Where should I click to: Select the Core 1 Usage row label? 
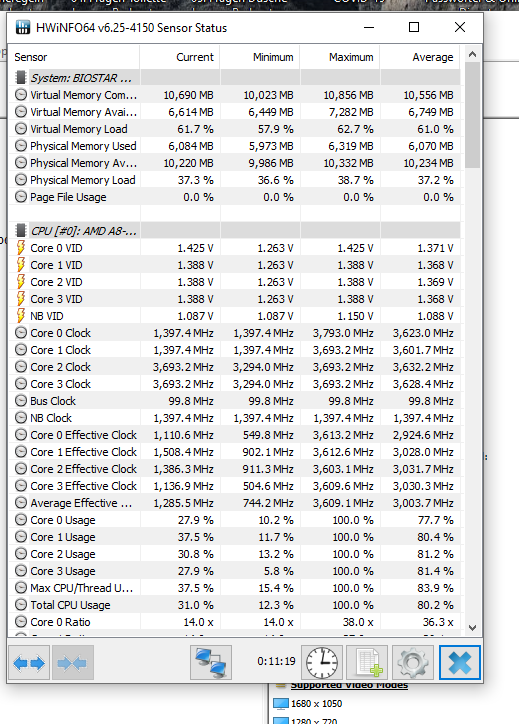pos(63,537)
